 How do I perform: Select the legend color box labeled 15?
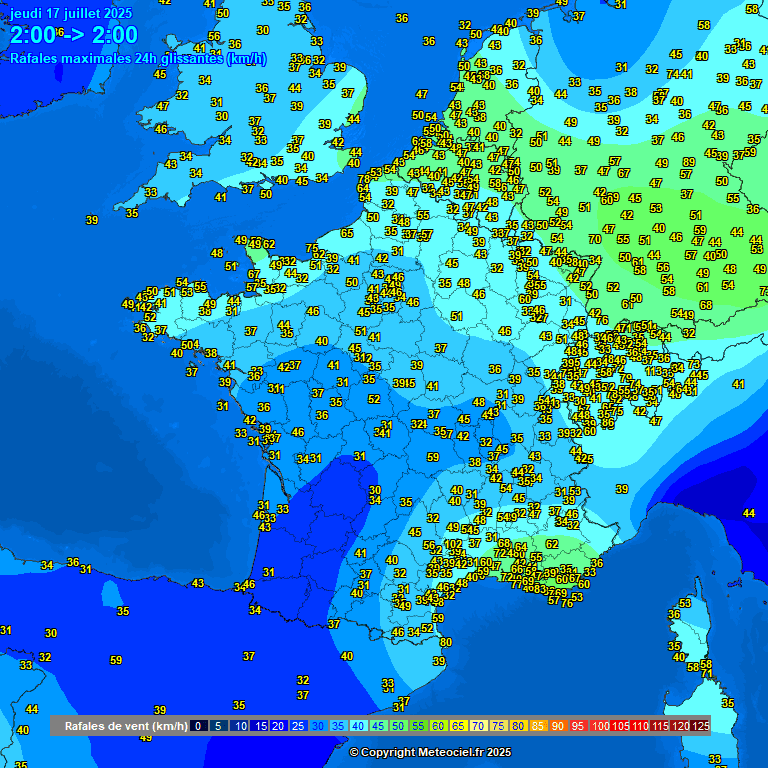(x=259, y=726)
